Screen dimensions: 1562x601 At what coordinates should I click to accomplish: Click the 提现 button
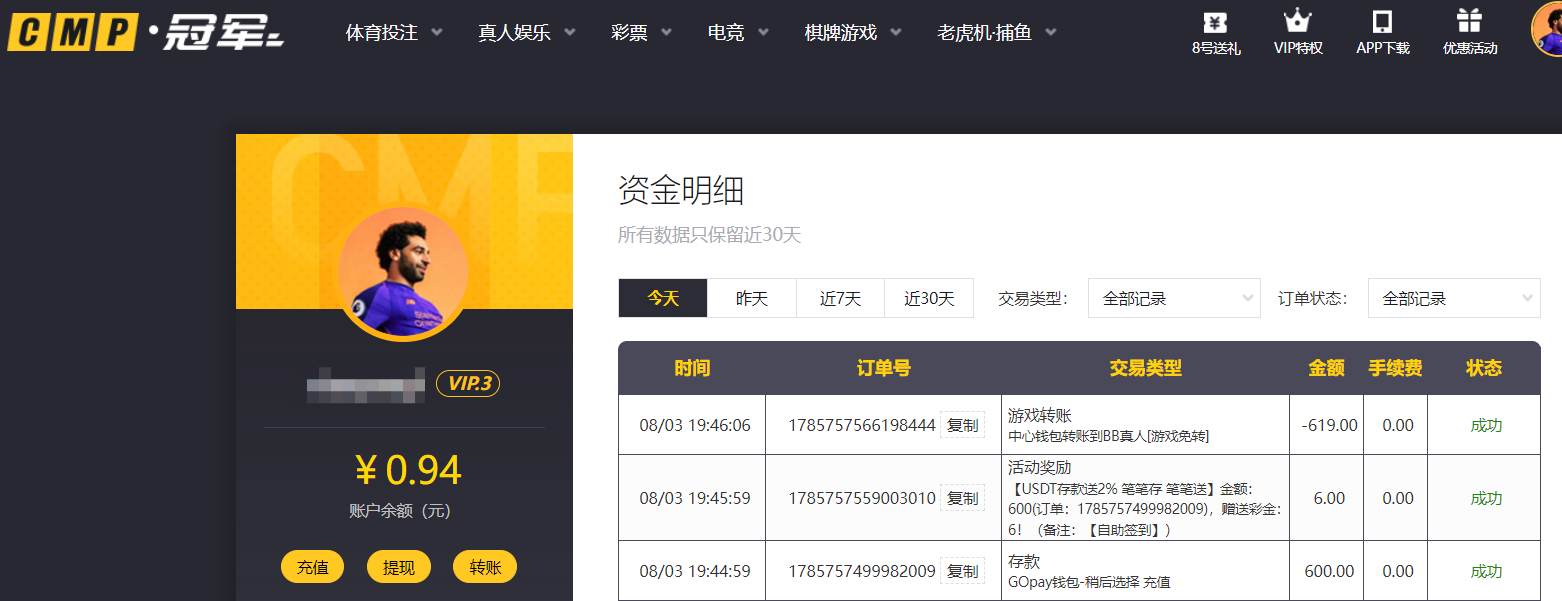399,567
